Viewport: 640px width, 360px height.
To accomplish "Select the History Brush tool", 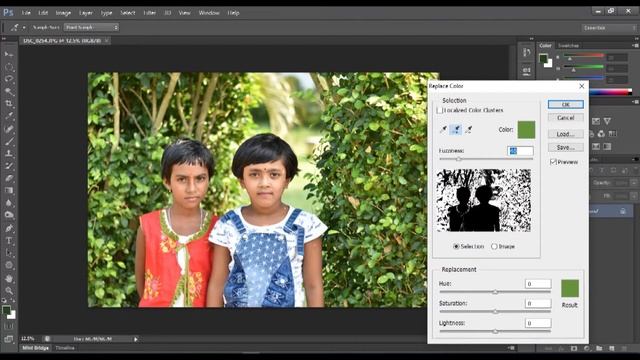I will [9, 166].
